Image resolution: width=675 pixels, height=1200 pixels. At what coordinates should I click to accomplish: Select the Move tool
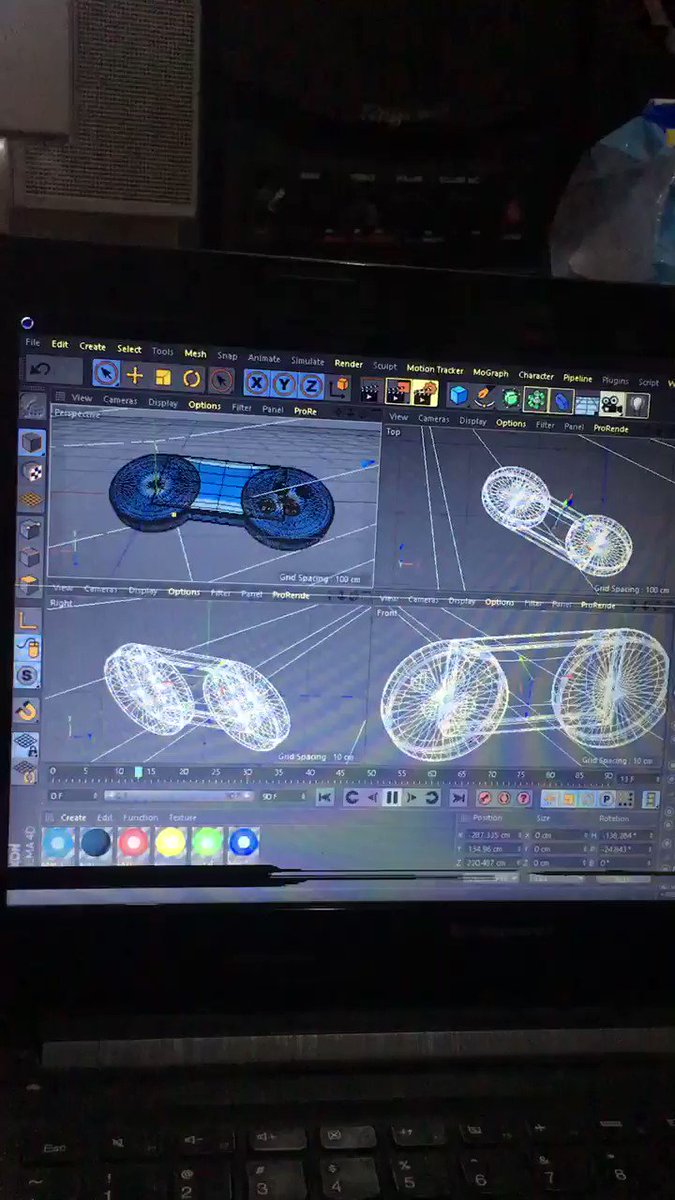pos(135,376)
